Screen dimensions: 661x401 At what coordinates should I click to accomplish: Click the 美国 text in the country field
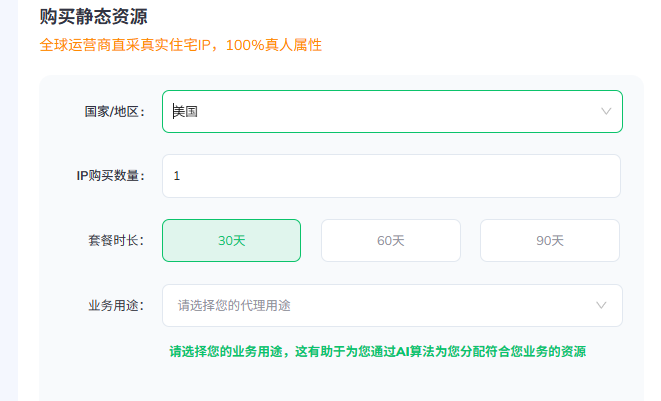coord(185,112)
